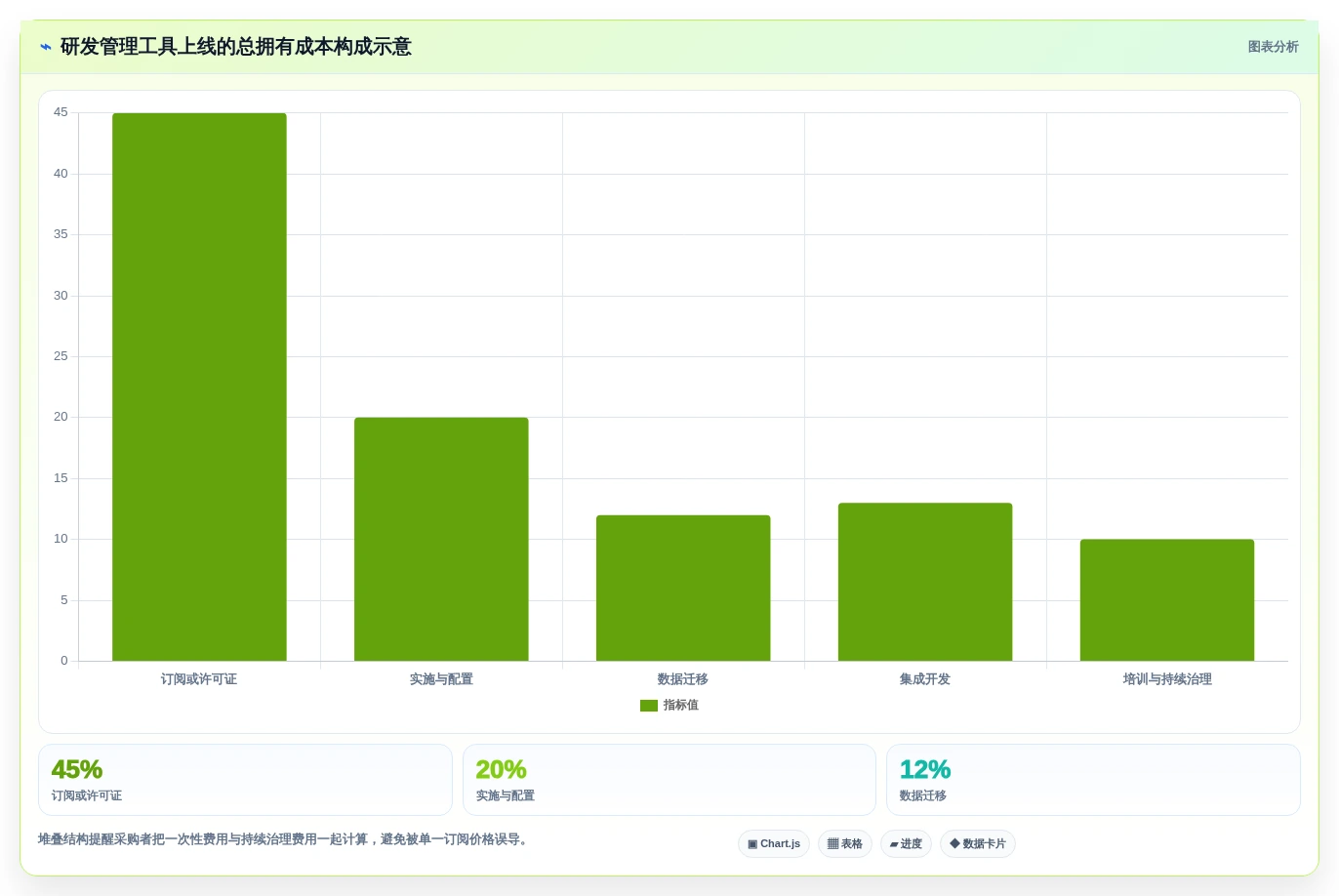Click the y-axis value 0
The image size is (1339, 896).
(x=64, y=661)
